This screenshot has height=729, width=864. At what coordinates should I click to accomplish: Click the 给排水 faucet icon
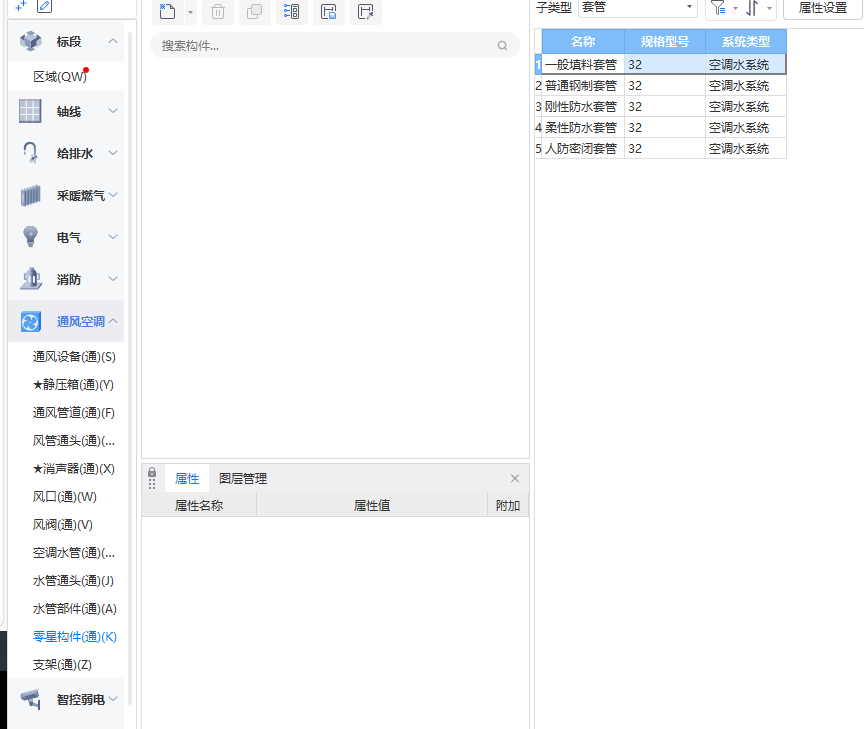(x=30, y=153)
